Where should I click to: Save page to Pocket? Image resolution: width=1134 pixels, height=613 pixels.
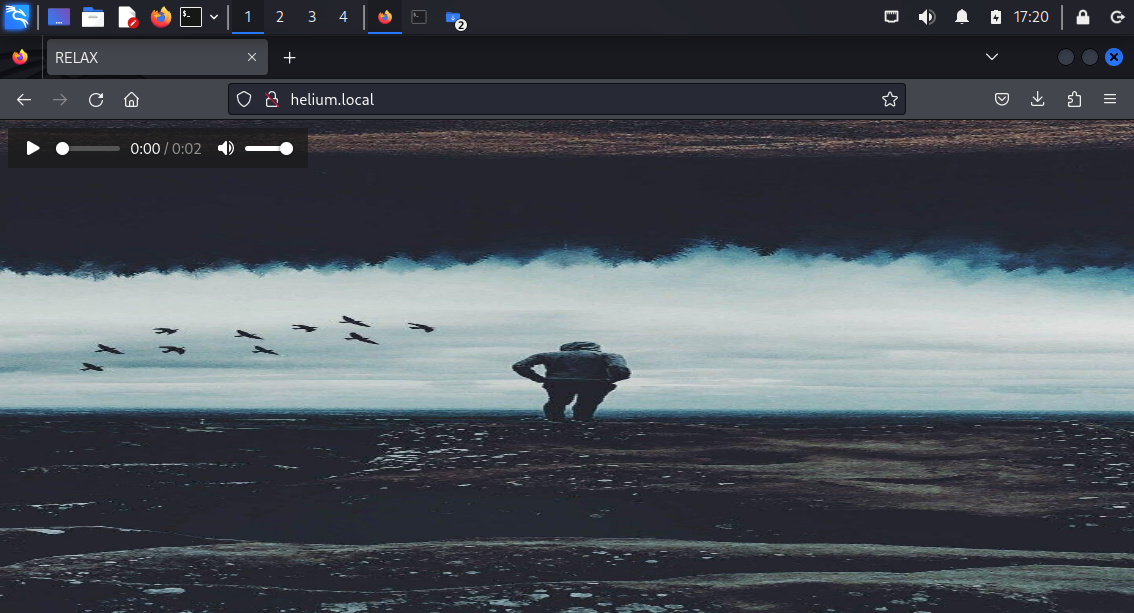pyautogui.click(x=1002, y=99)
